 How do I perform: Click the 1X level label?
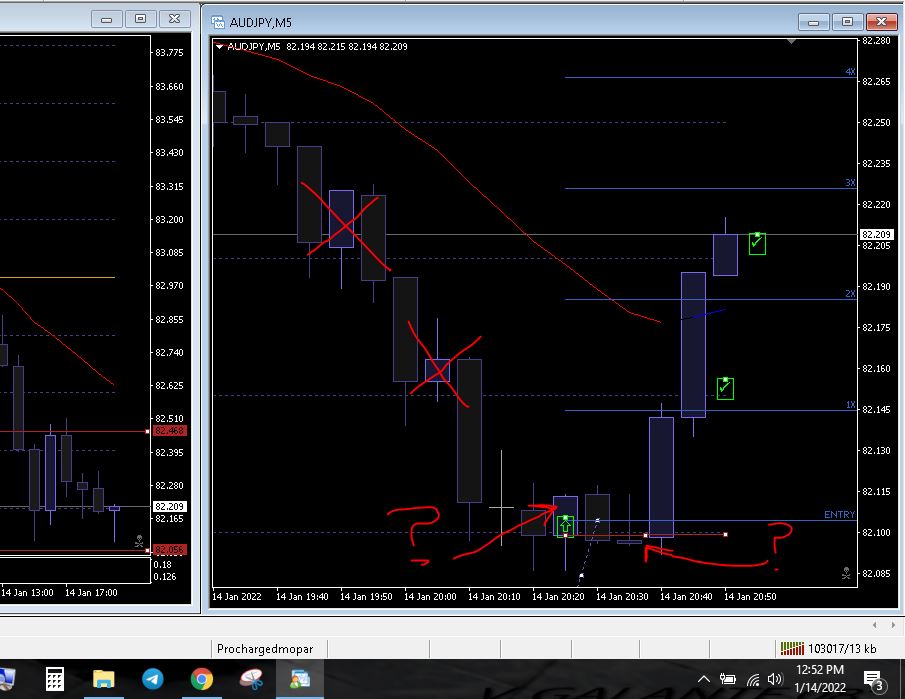[x=850, y=405]
